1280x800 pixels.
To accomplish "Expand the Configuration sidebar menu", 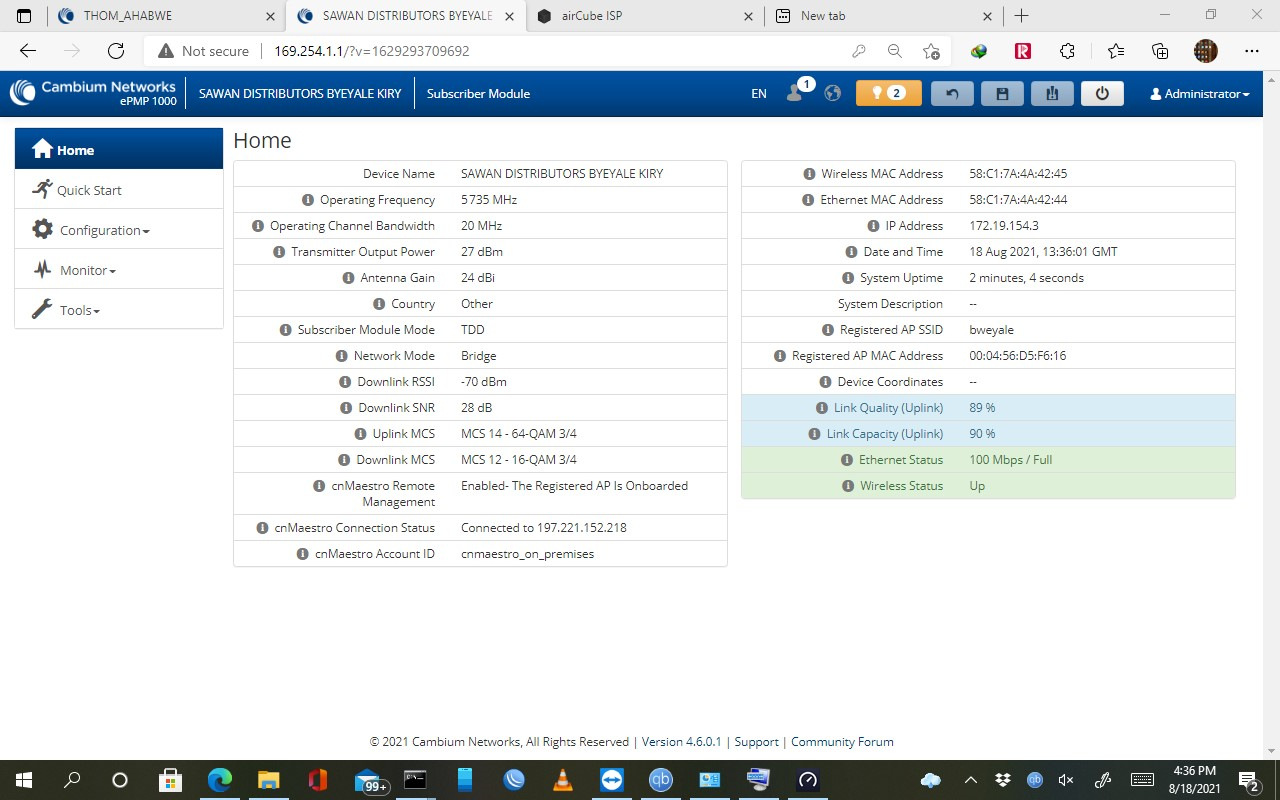I will [x=104, y=230].
